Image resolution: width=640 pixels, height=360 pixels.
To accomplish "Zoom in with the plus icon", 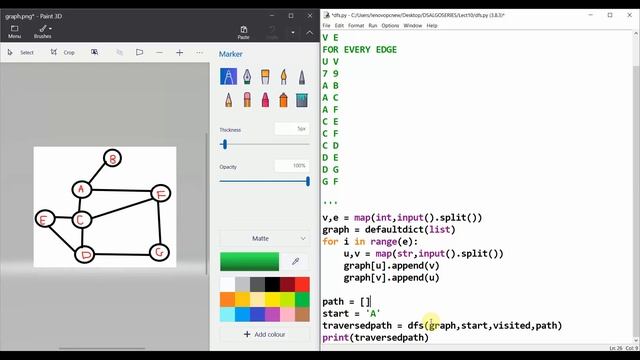I will pos(180,53).
